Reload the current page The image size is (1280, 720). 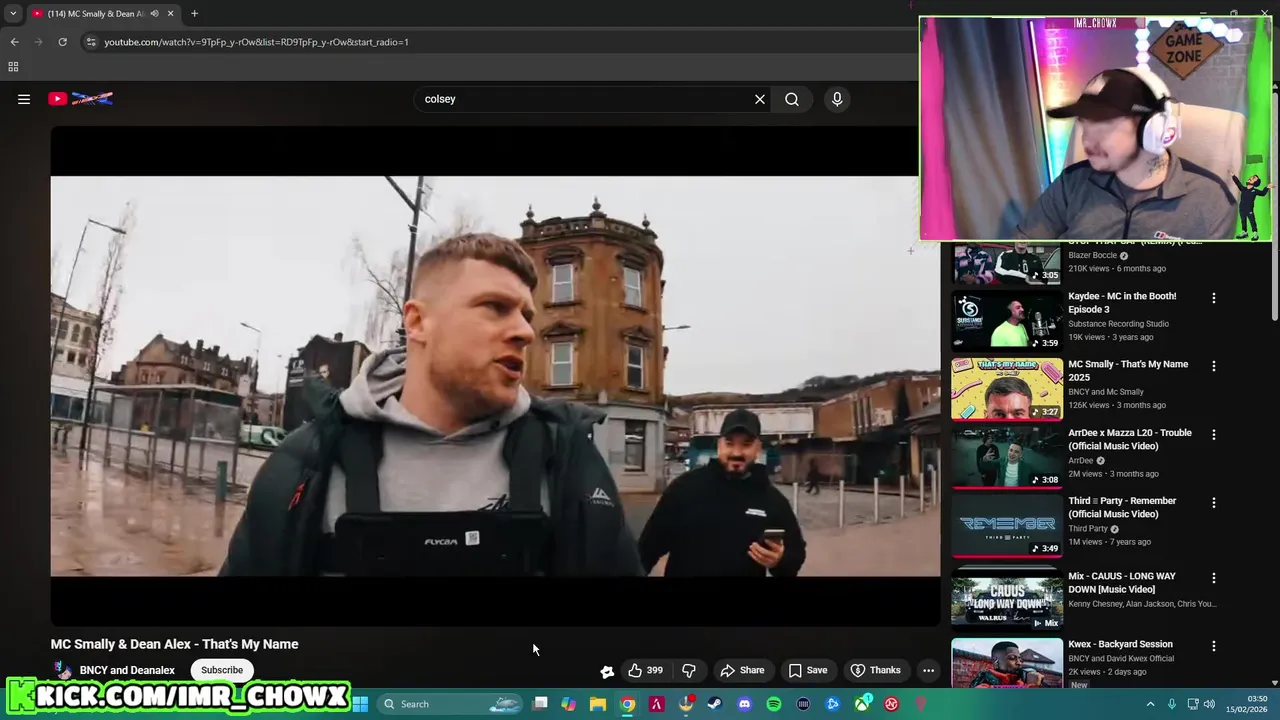point(62,42)
